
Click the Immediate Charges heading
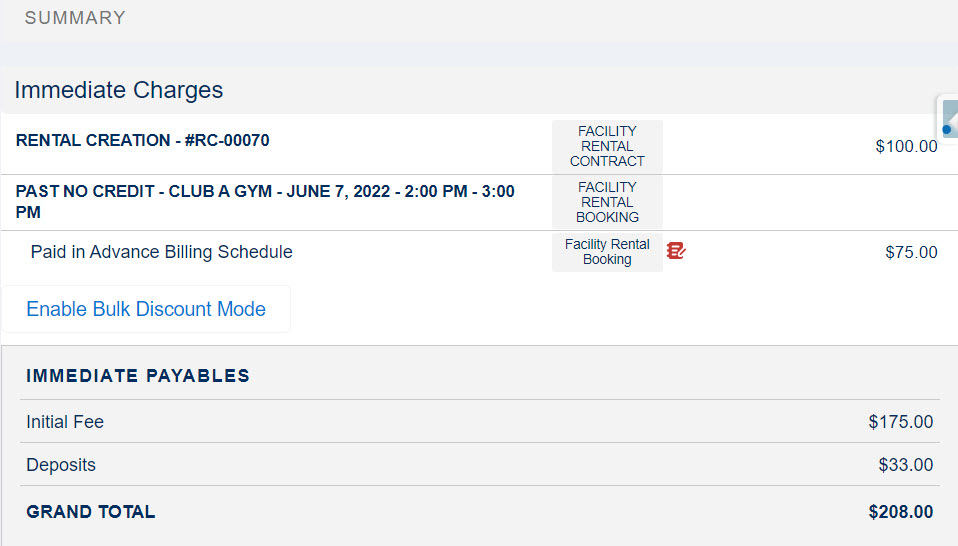119,90
